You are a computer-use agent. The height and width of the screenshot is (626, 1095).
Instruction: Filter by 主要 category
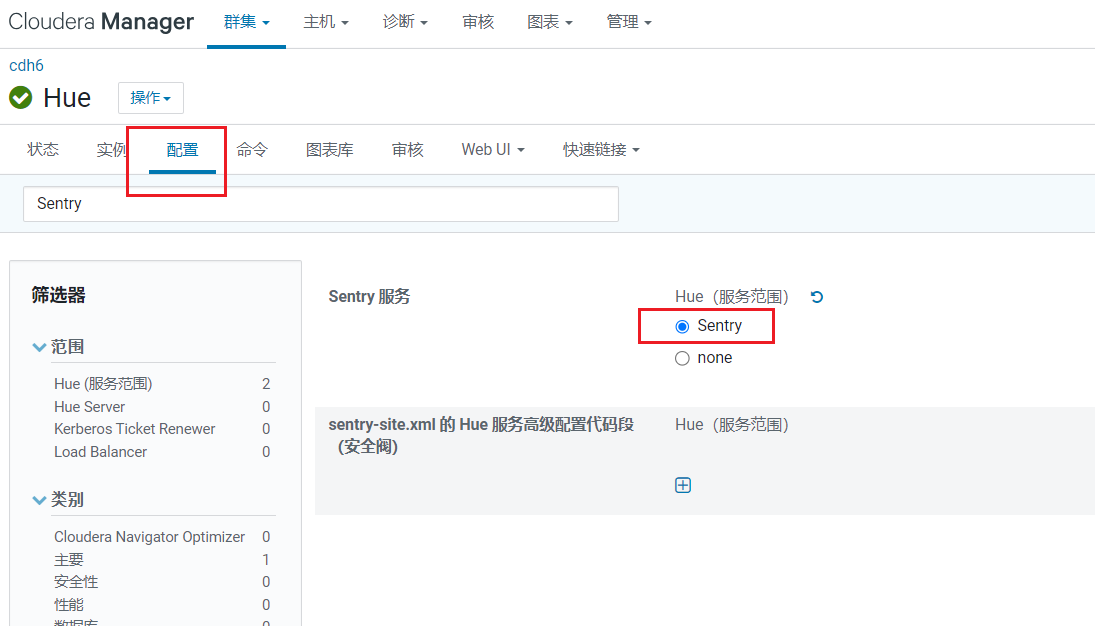pyautogui.click(x=68, y=560)
